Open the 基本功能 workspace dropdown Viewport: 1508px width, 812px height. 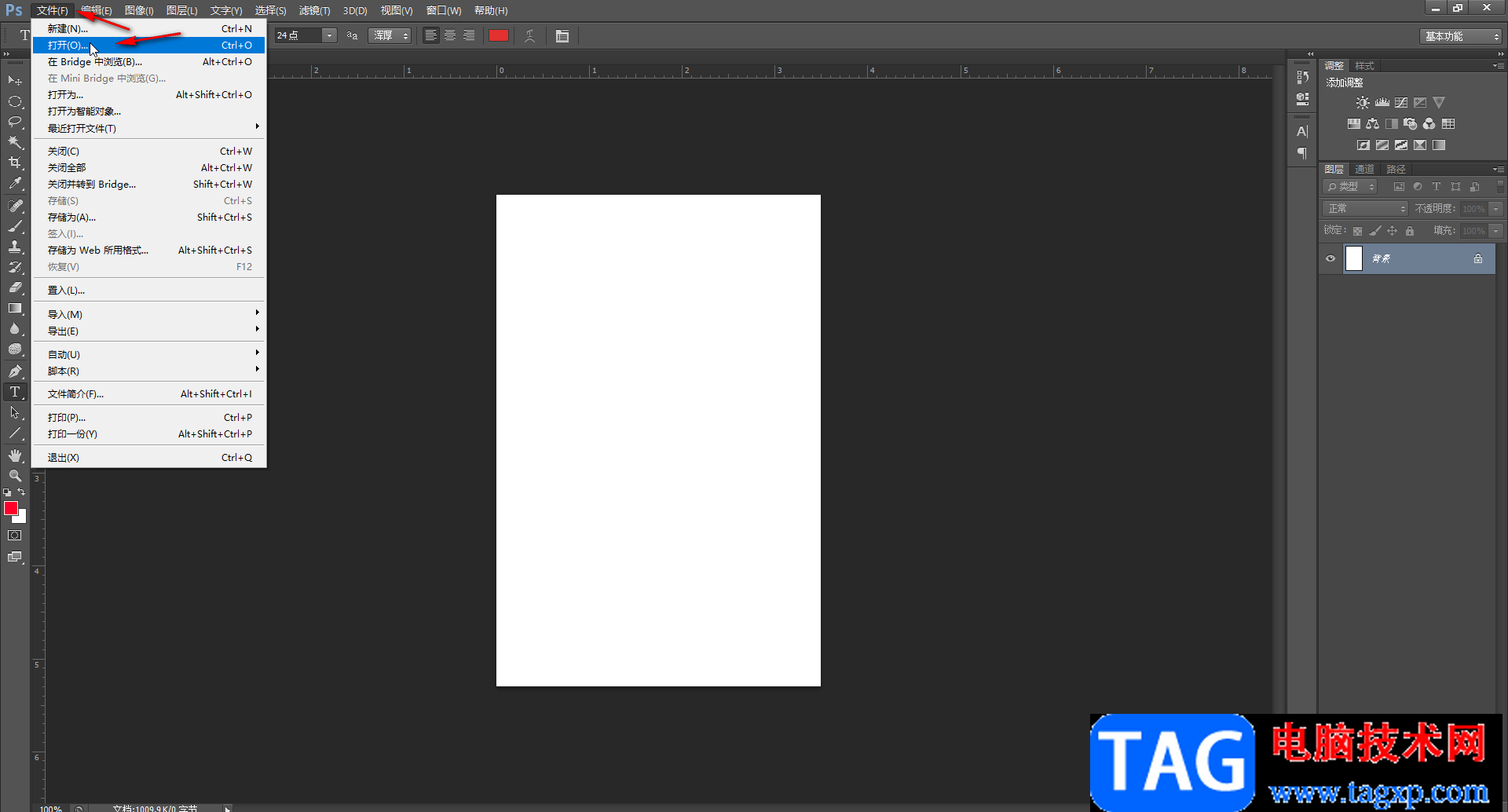tap(1461, 36)
